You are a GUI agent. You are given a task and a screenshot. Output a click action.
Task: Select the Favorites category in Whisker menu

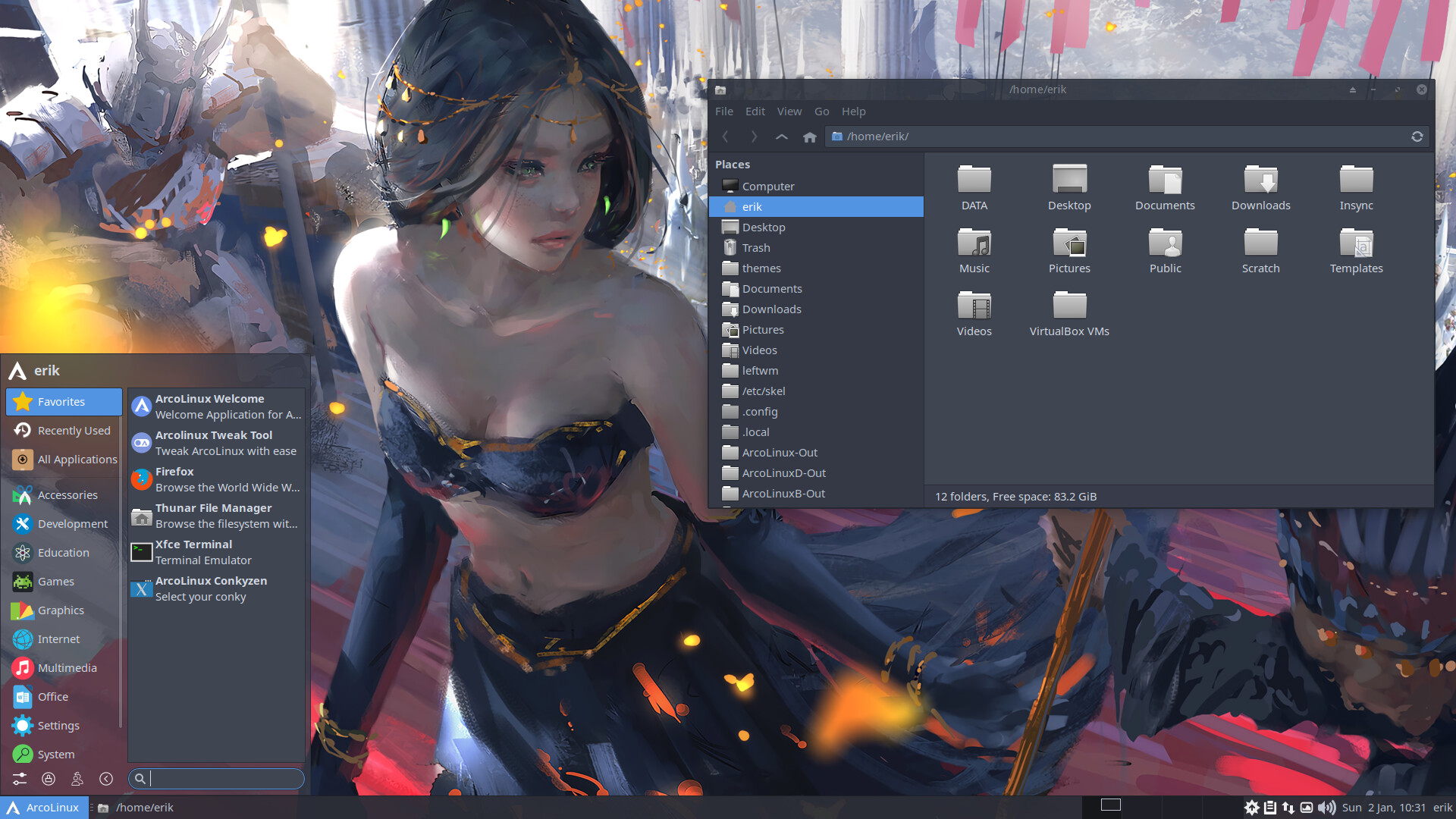tap(64, 402)
